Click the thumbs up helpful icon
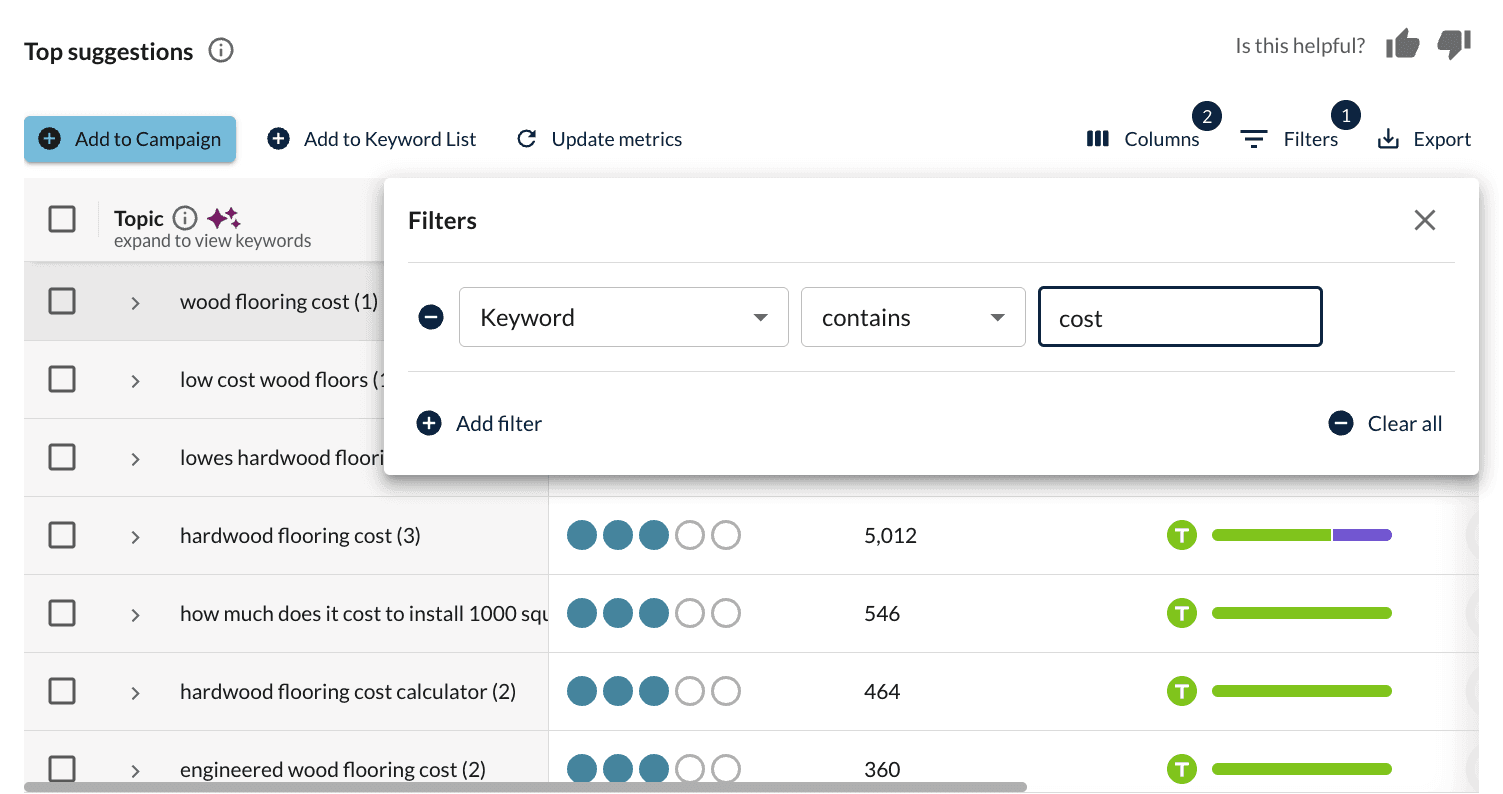1503x794 pixels. [1402, 45]
